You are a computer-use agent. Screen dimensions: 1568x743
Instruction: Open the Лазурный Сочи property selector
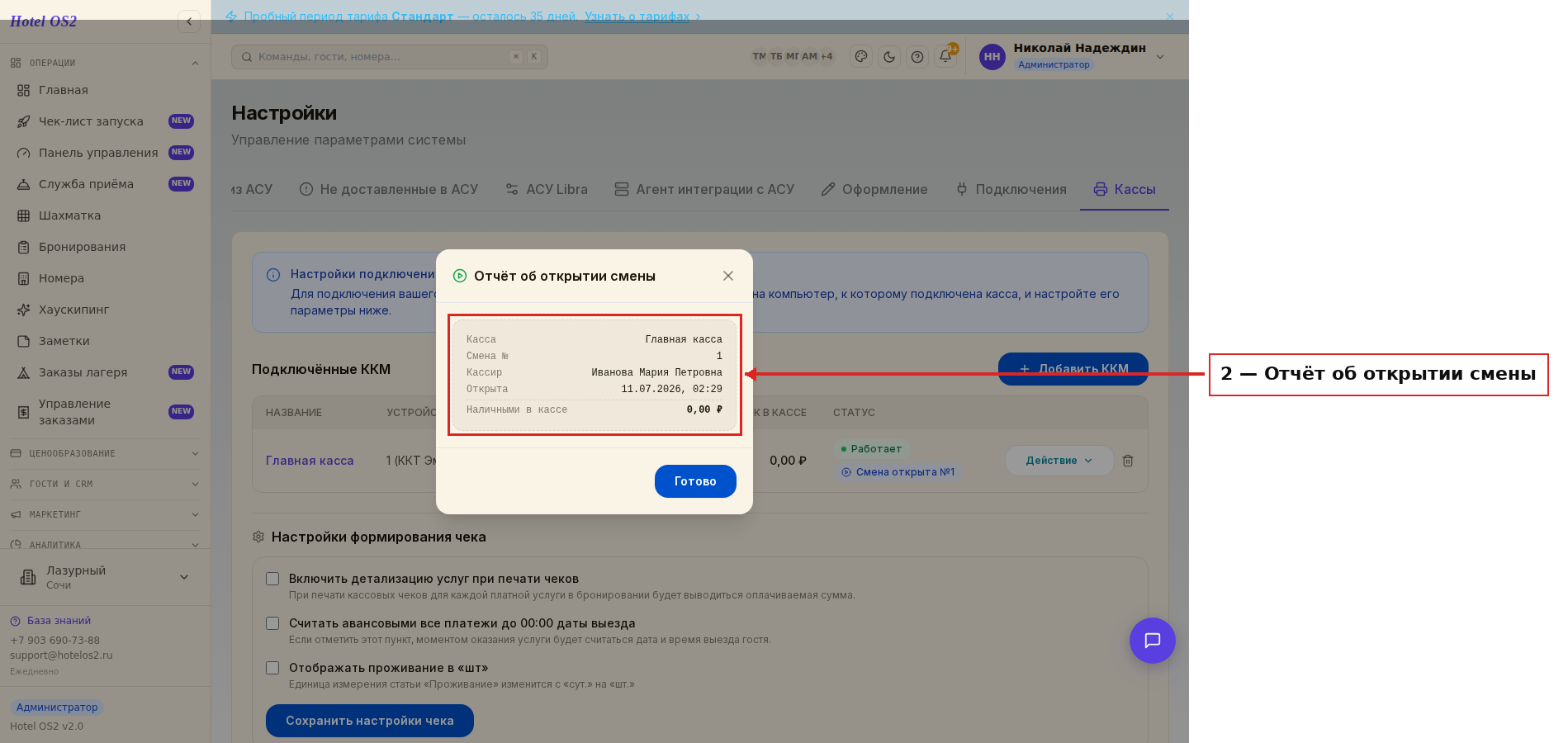(x=105, y=577)
